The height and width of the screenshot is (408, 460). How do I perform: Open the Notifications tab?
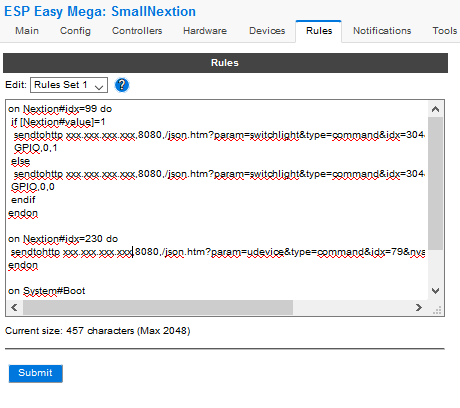point(382,31)
